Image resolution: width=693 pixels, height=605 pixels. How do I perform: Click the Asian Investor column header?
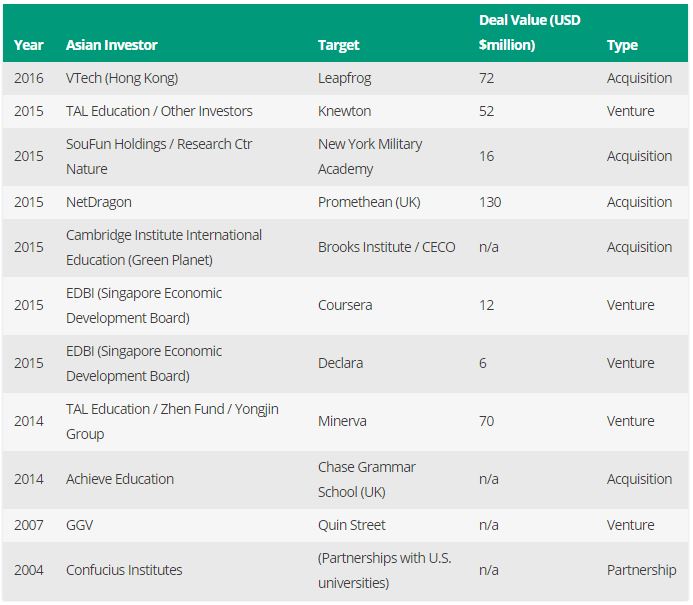coord(111,45)
